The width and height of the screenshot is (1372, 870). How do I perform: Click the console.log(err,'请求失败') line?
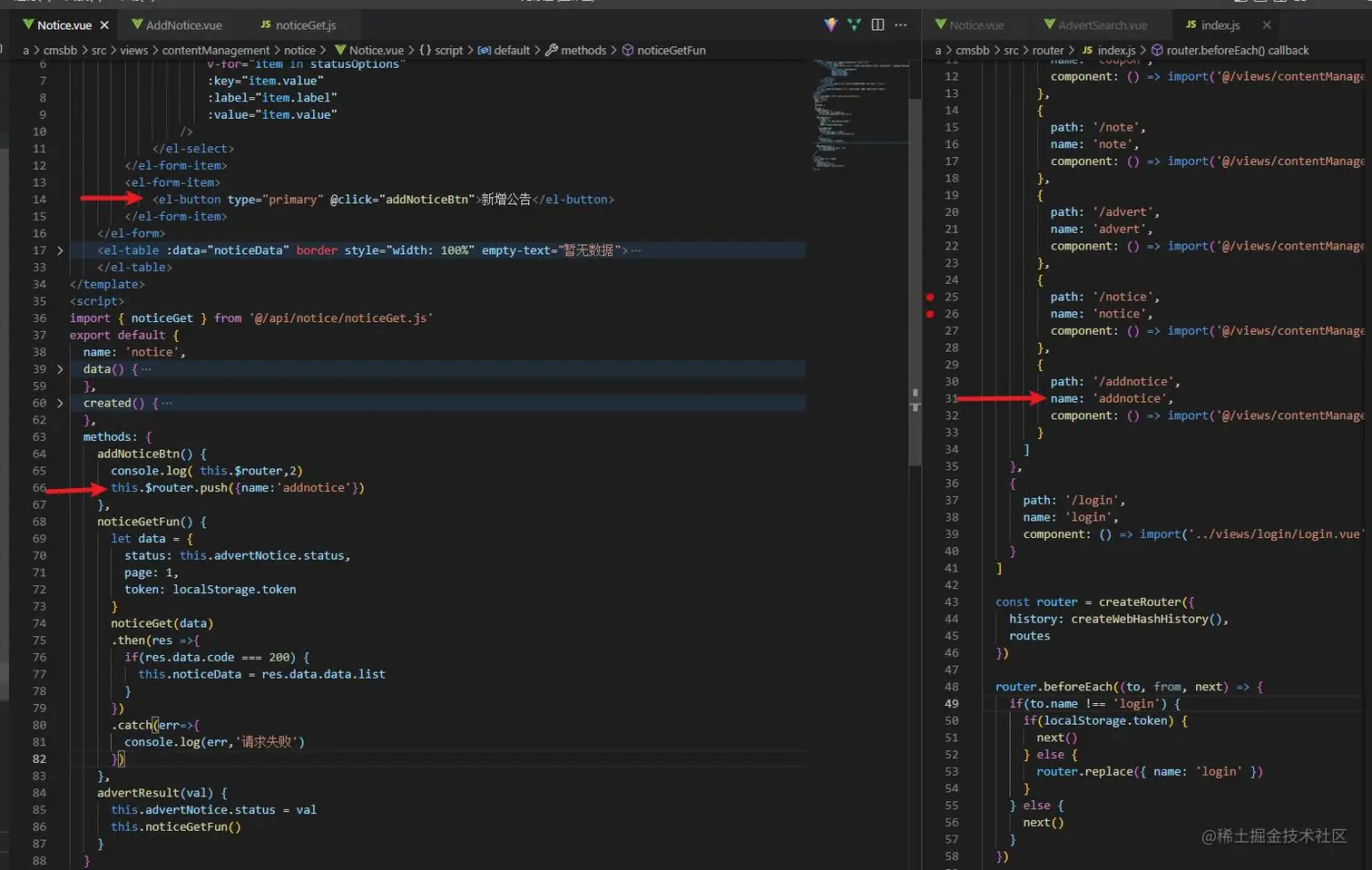(x=214, y=742)
